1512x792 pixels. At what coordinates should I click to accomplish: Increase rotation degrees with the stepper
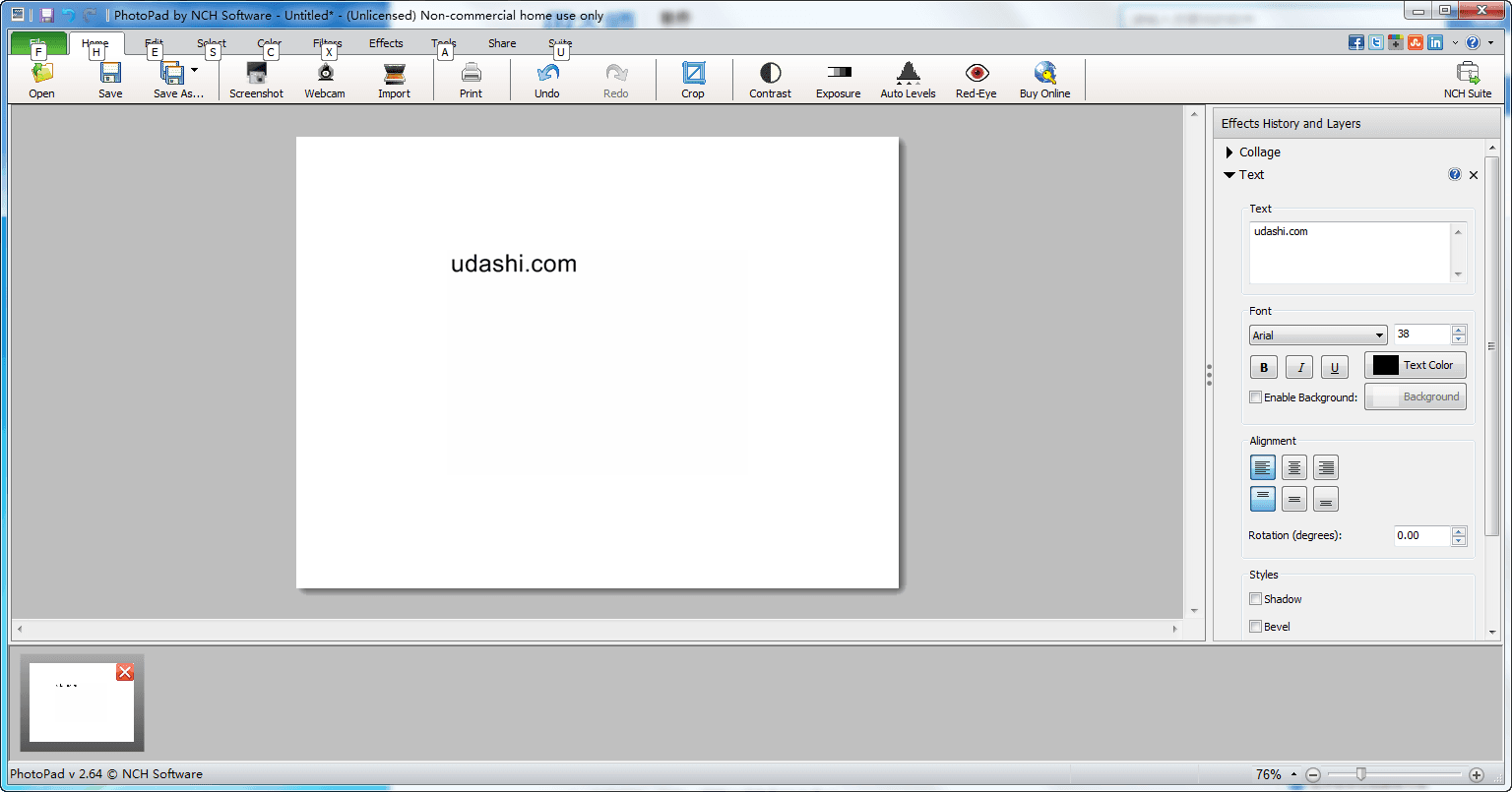(x=1459, y=531)
